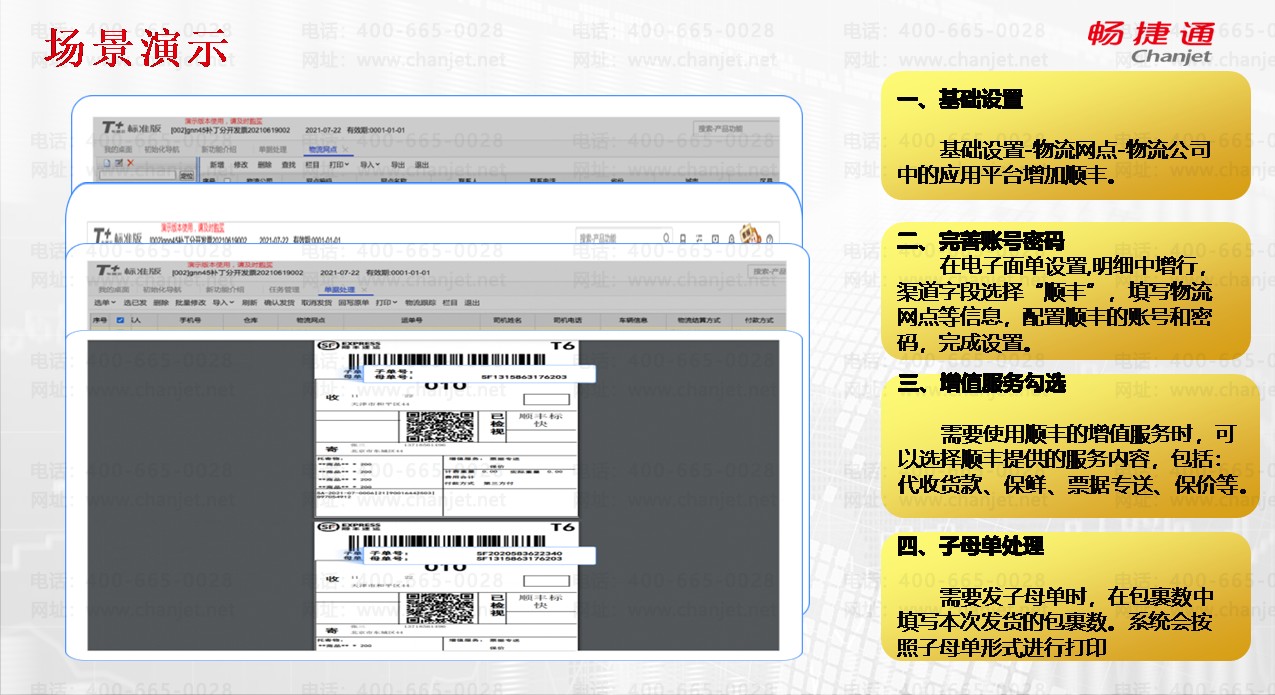
Task: Click 查找 in the 物流网点 toolbar
Action: point(288,165)
